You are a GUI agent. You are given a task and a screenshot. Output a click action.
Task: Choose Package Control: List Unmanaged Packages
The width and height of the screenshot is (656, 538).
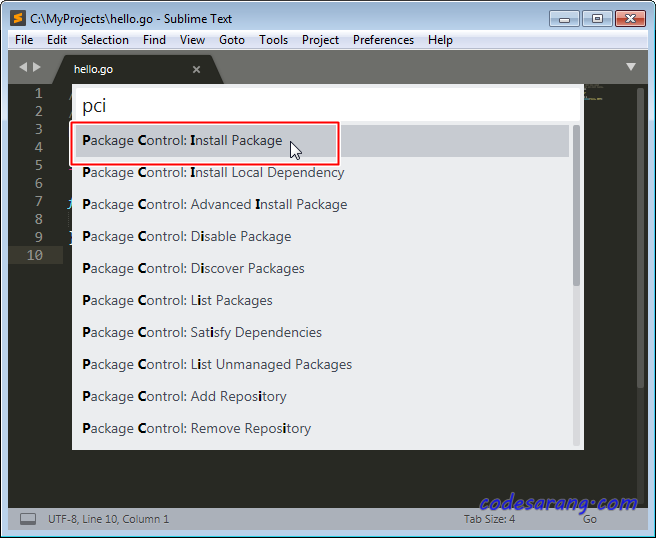(x=322, y=364)
